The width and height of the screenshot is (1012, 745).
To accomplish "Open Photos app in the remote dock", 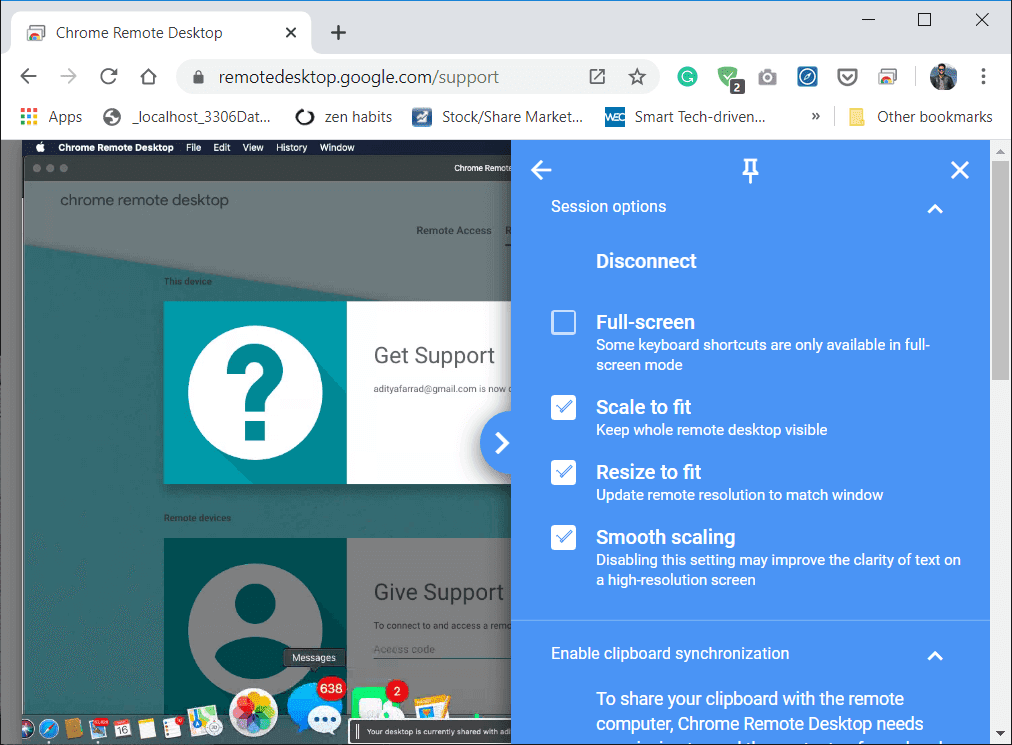I will click(254, 713).
